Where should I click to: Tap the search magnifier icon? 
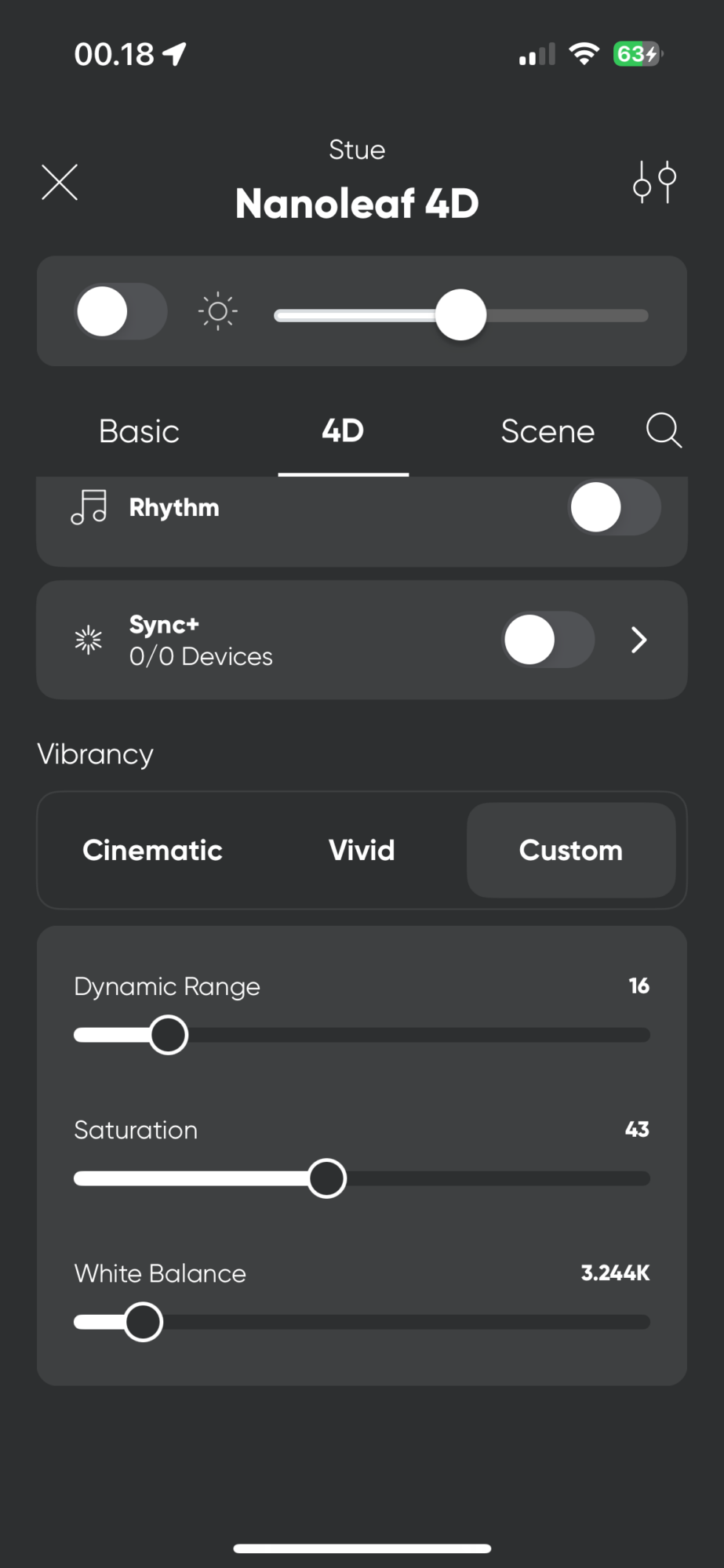[x=664, y=430]
